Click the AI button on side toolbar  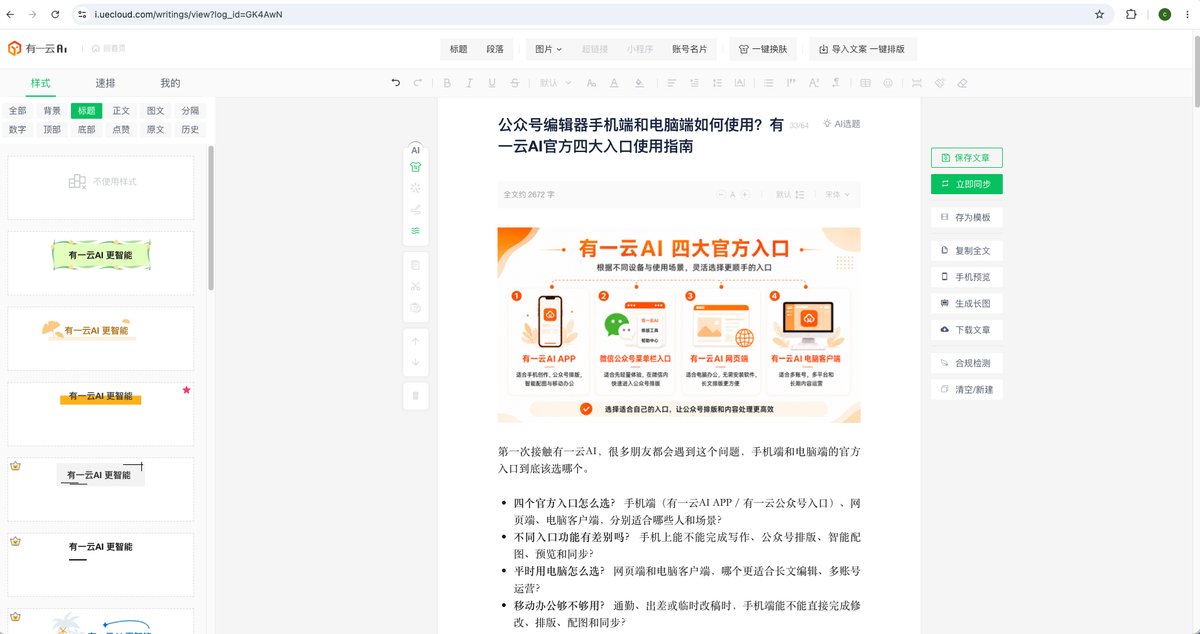[x=416, y=150]
